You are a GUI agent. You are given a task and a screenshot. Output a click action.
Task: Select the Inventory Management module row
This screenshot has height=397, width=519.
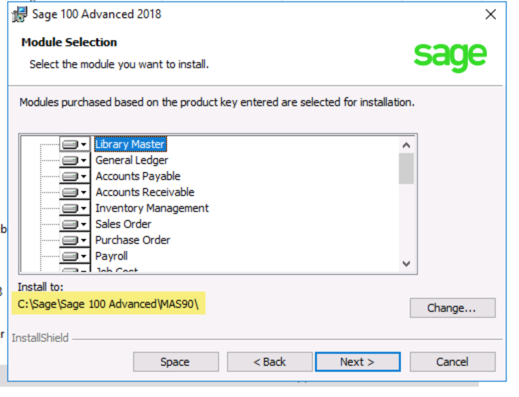point(152,208)
